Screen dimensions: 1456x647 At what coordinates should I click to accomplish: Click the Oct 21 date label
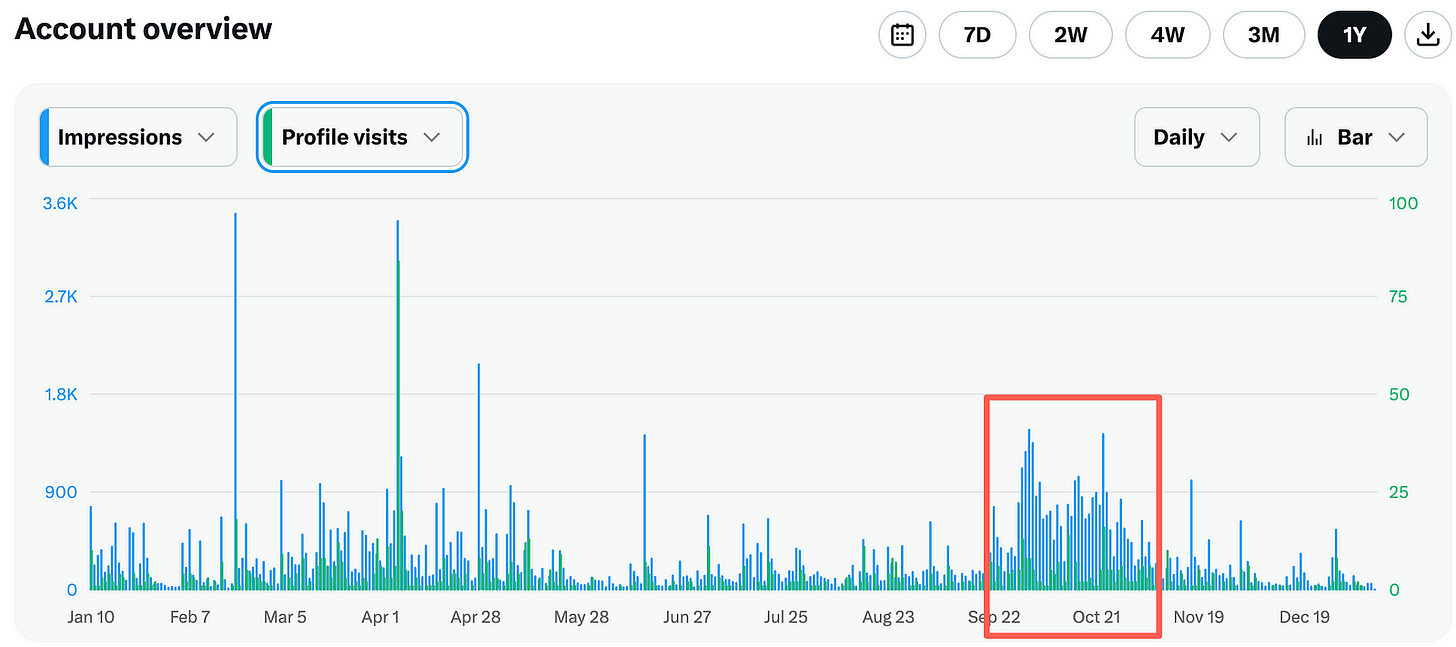1097,617
